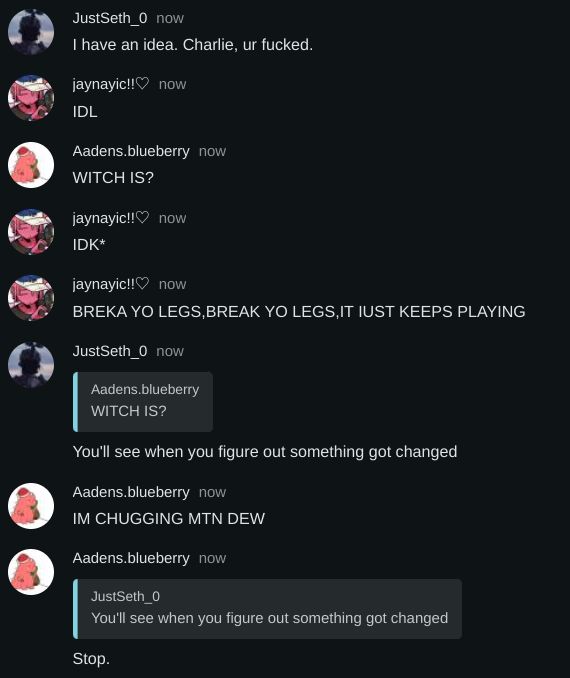Jump to quoted "You'll see when" message from JustSeth_0
This screenshot has height=678, width=570.
click(267, 609)
